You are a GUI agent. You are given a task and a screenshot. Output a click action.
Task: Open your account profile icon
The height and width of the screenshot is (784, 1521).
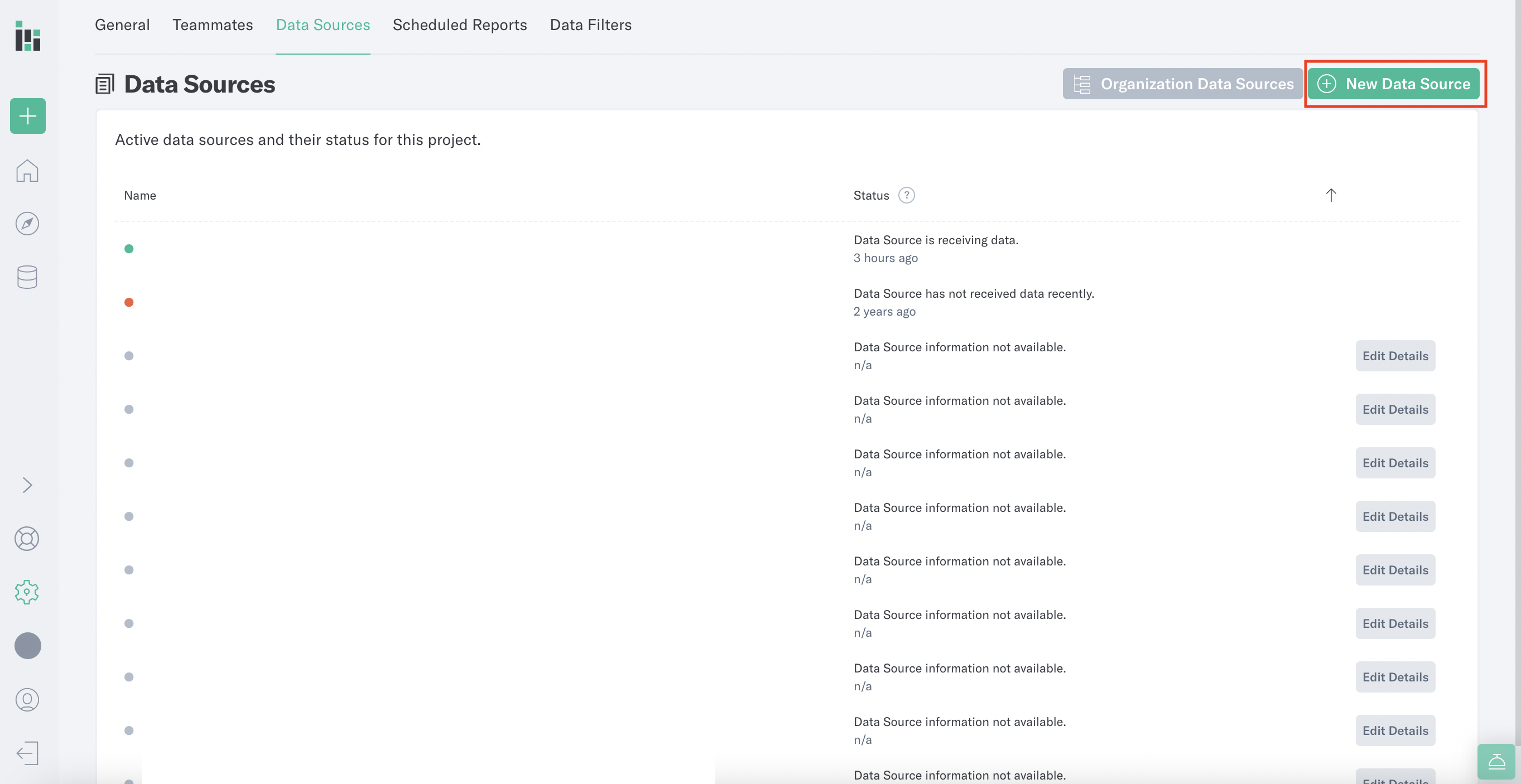(x=27, y=700)
